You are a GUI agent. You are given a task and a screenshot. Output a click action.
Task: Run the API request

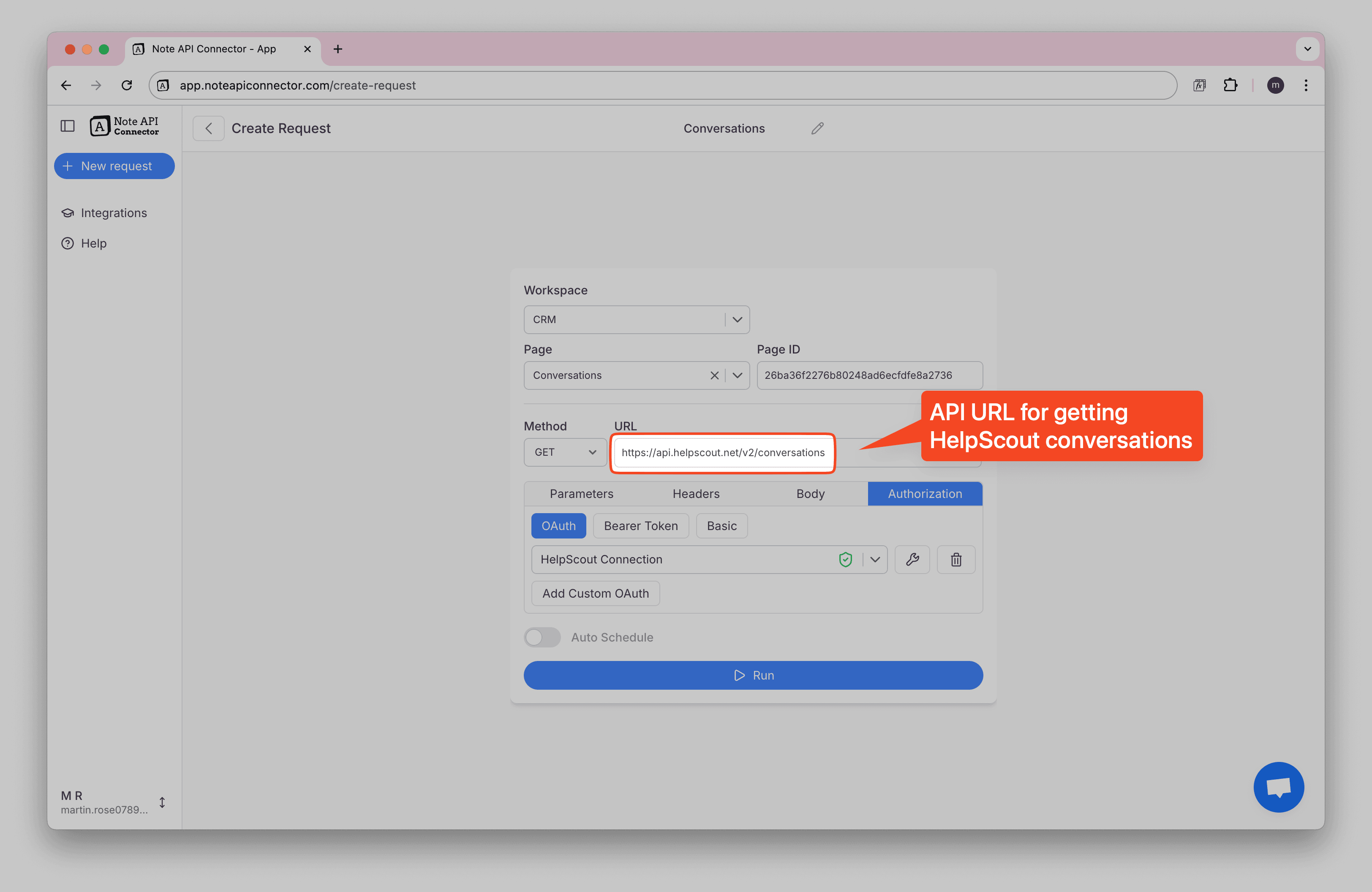click(x=753, y=675)
